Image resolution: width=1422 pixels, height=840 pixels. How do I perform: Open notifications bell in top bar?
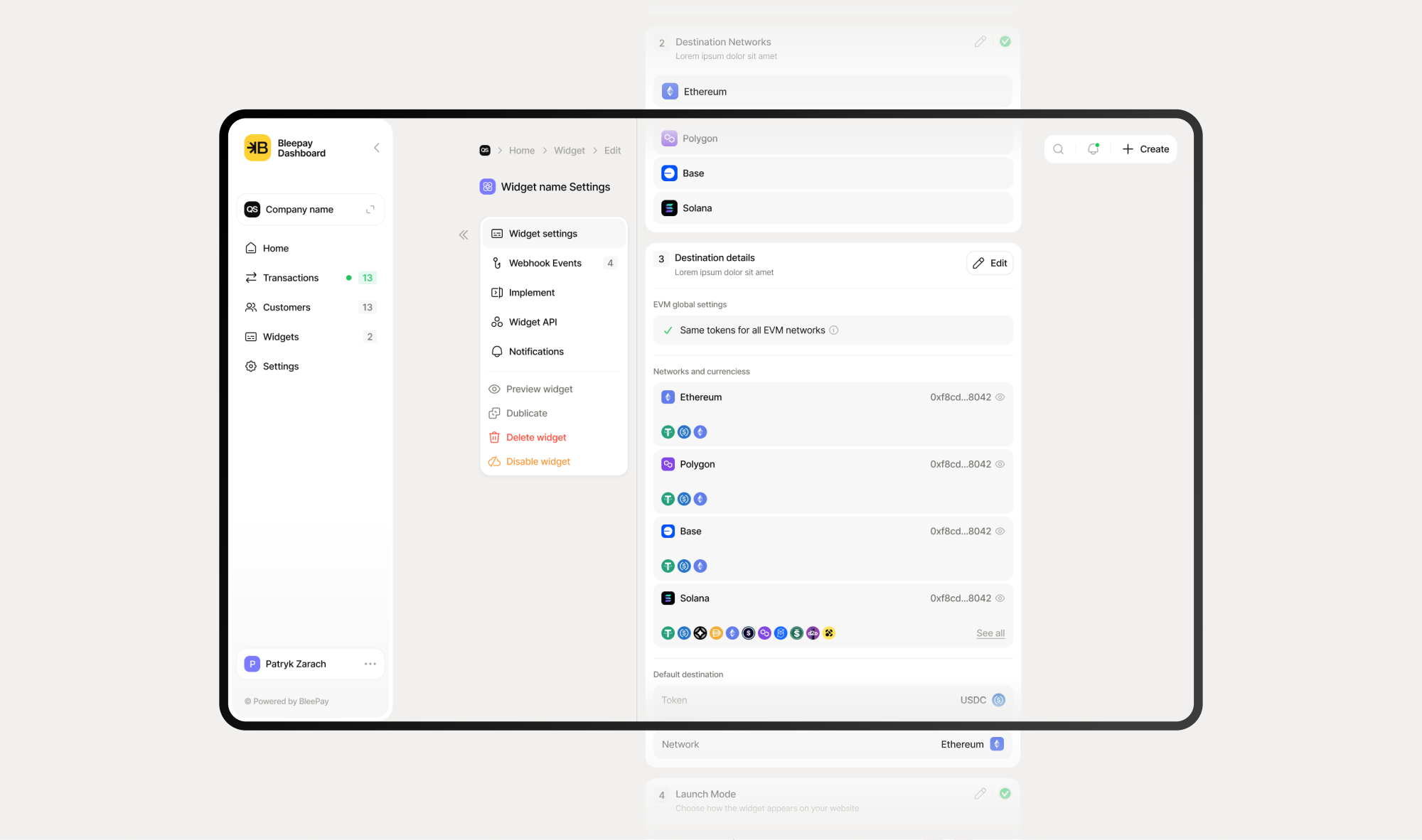1094,149
